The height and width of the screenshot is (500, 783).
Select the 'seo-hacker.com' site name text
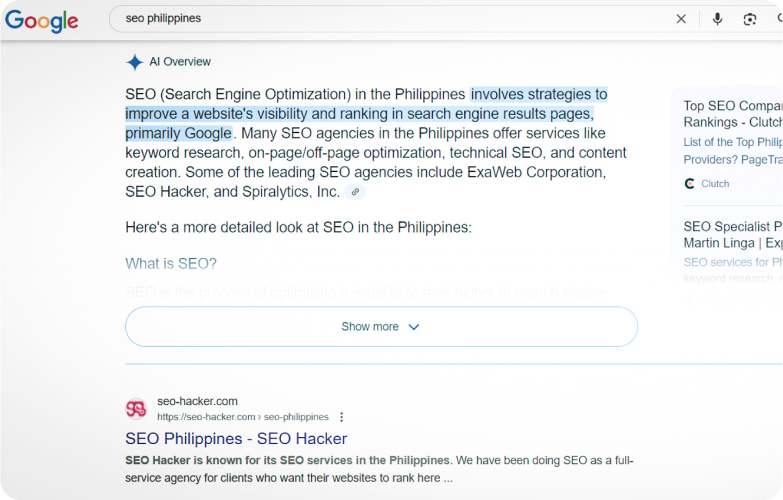pos(197,401)
